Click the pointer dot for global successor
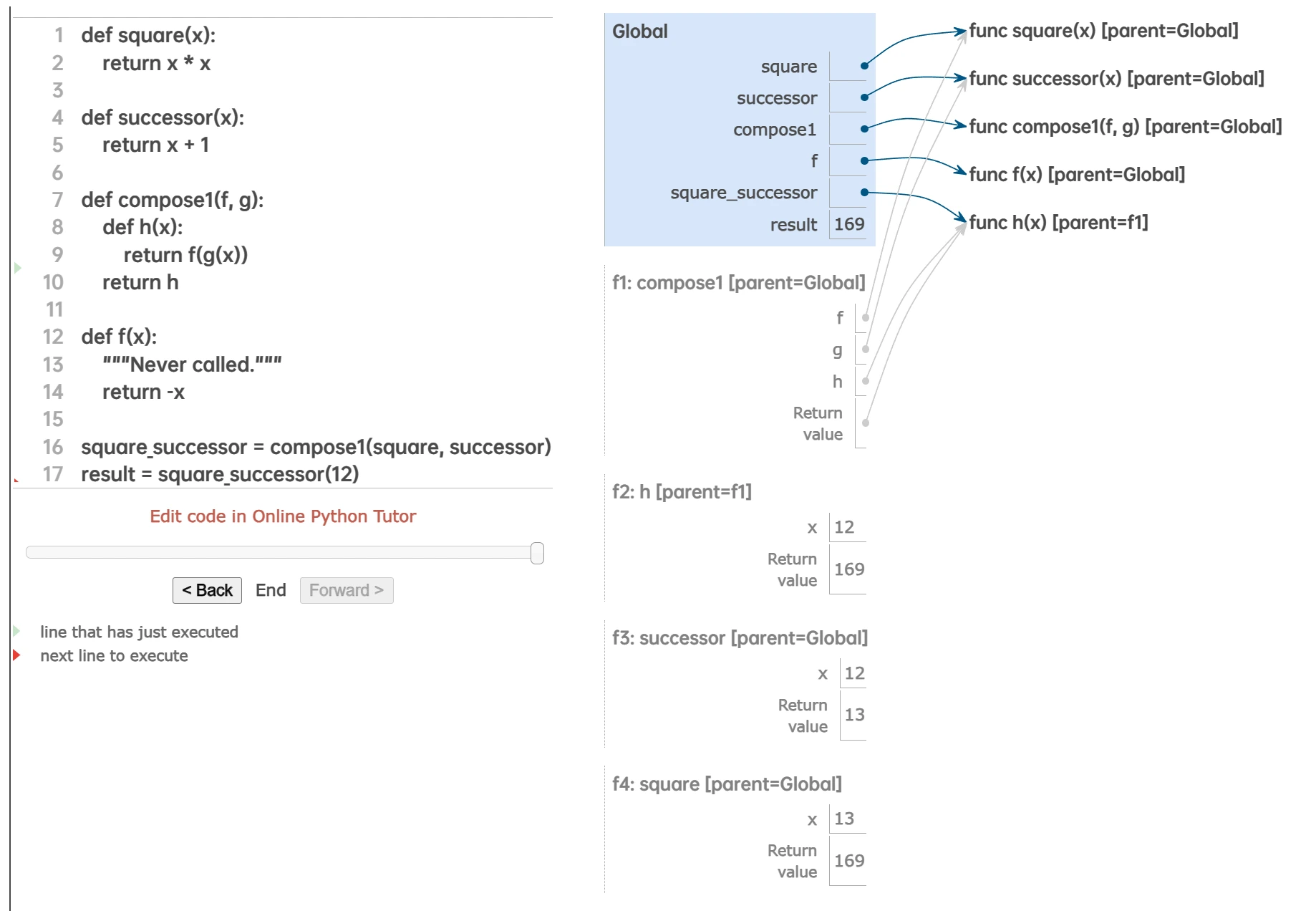 (864, 97)
